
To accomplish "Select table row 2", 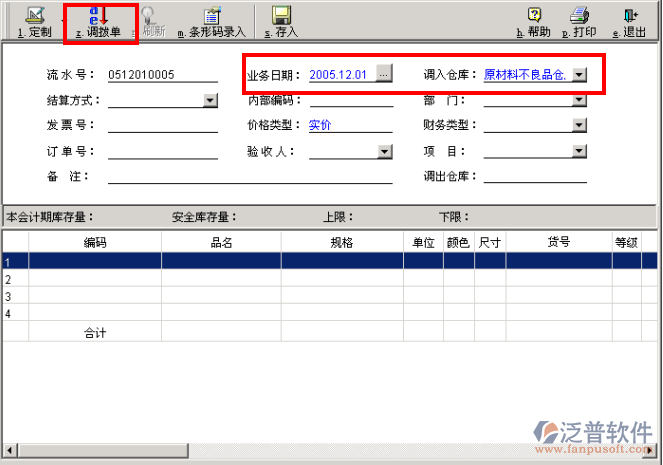I will pos(330,278).
